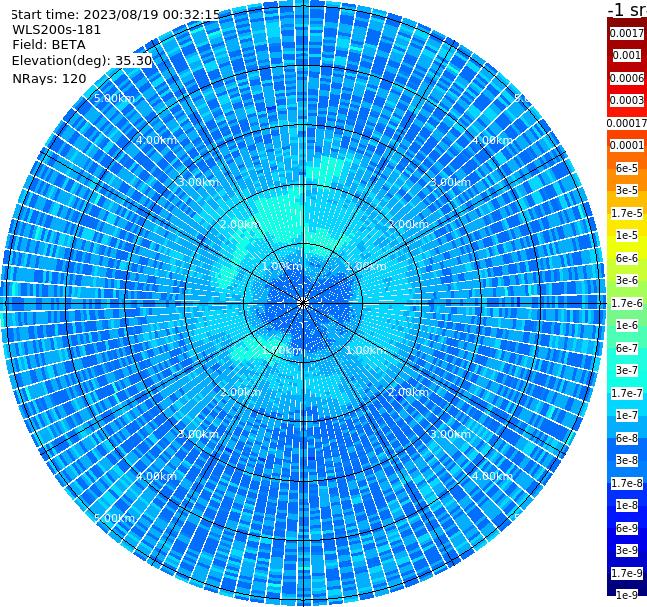Select the 6e-9 colorbar tick

(x=627, y=528)
